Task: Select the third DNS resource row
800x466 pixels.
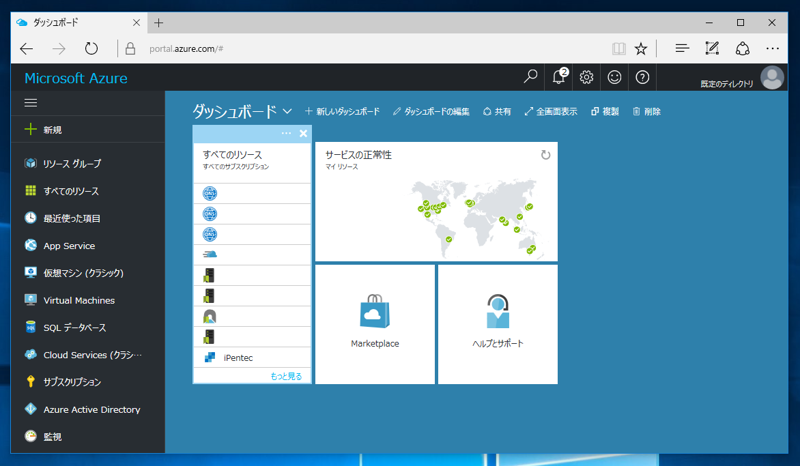Action: click(x=252, y=234)
